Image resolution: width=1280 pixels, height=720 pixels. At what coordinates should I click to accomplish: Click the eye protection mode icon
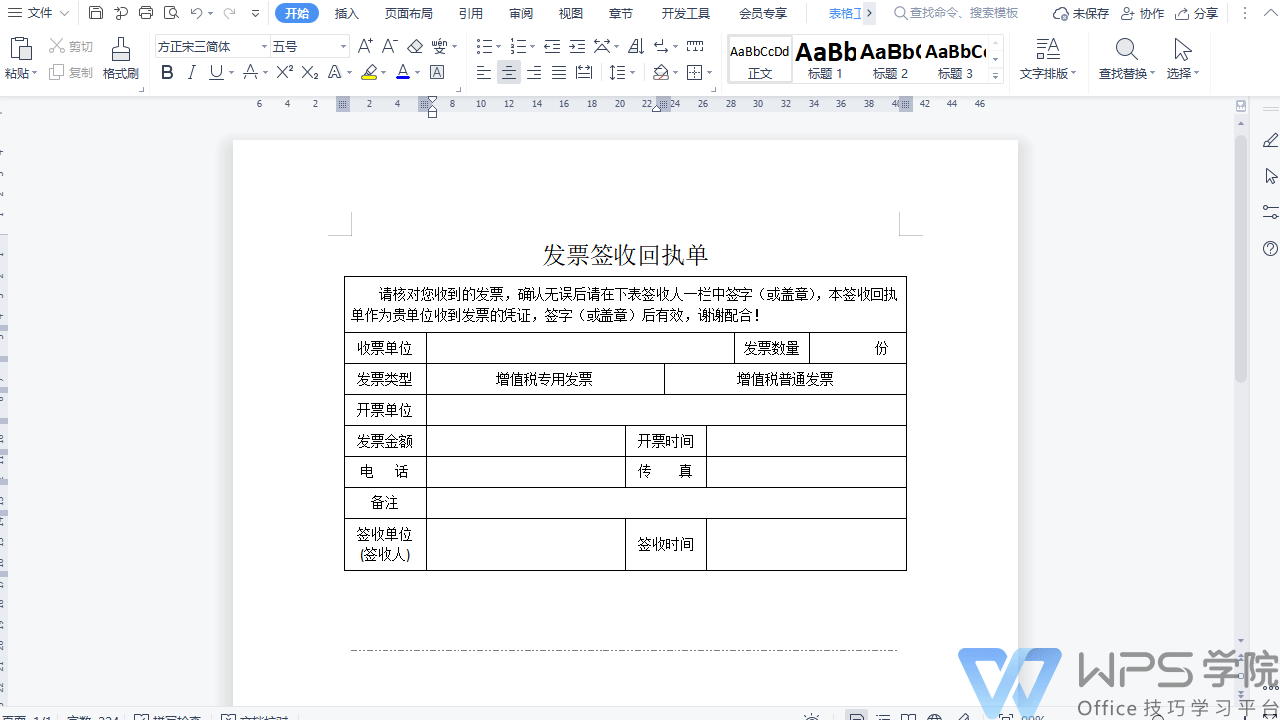812,717
